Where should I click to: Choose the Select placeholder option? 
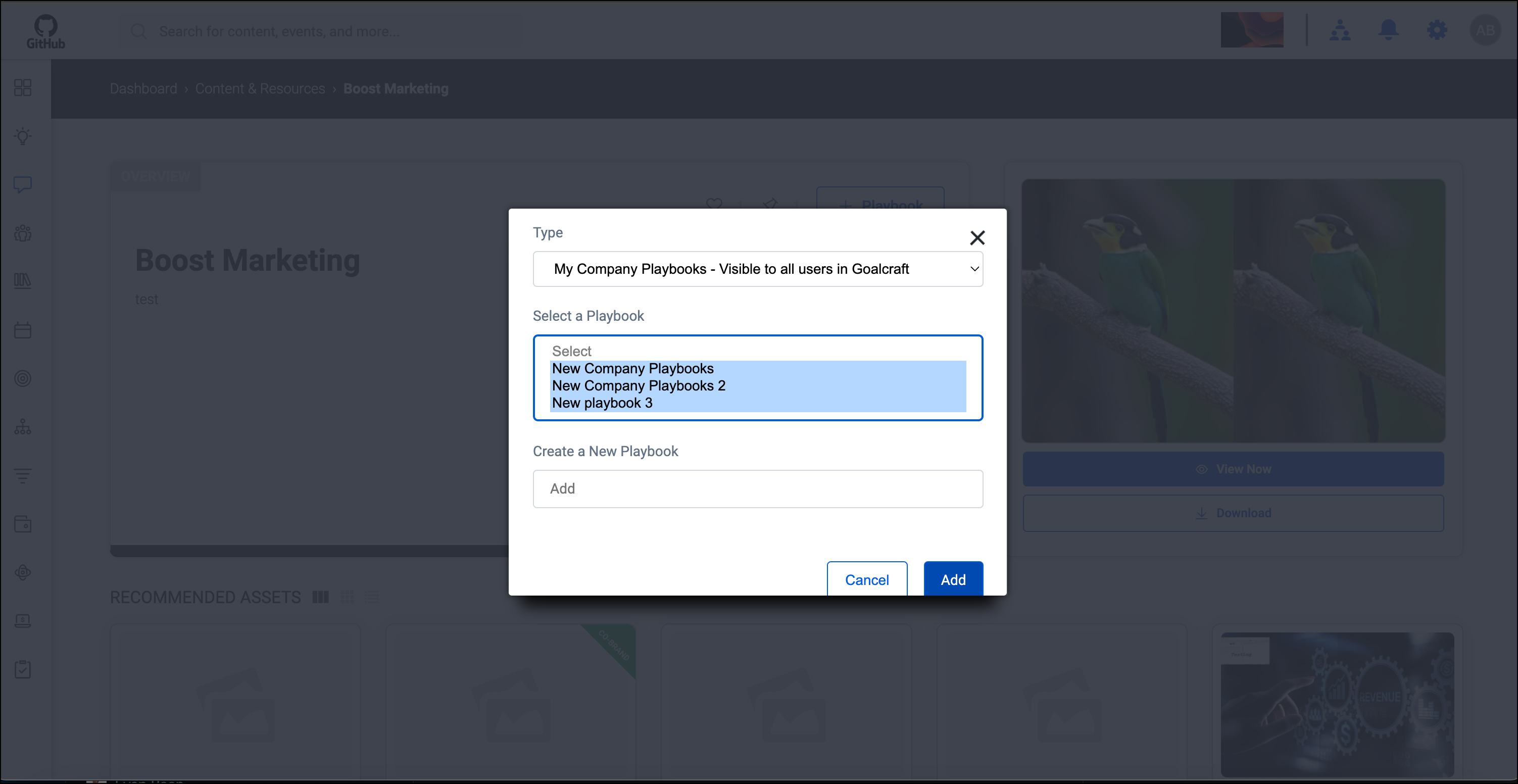[758, 351]
